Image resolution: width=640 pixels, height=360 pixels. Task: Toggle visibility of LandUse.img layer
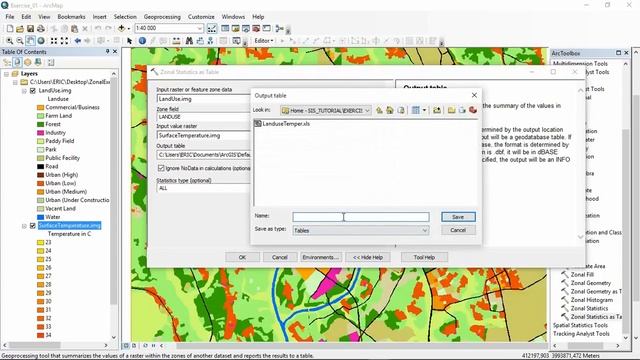(x=33, y=91)
